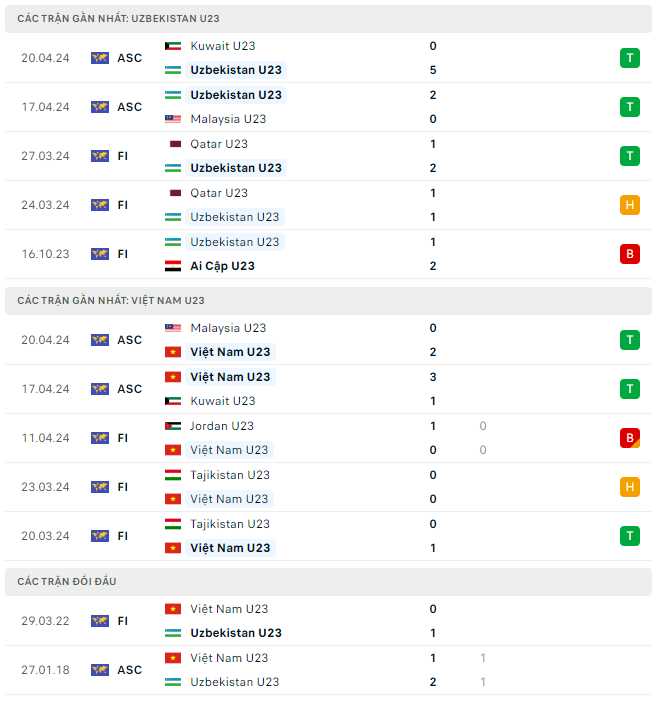Screen dimensions: 657x703
Task: Click the ASC label on 27.01.18 match
Action: coord(130,670)
